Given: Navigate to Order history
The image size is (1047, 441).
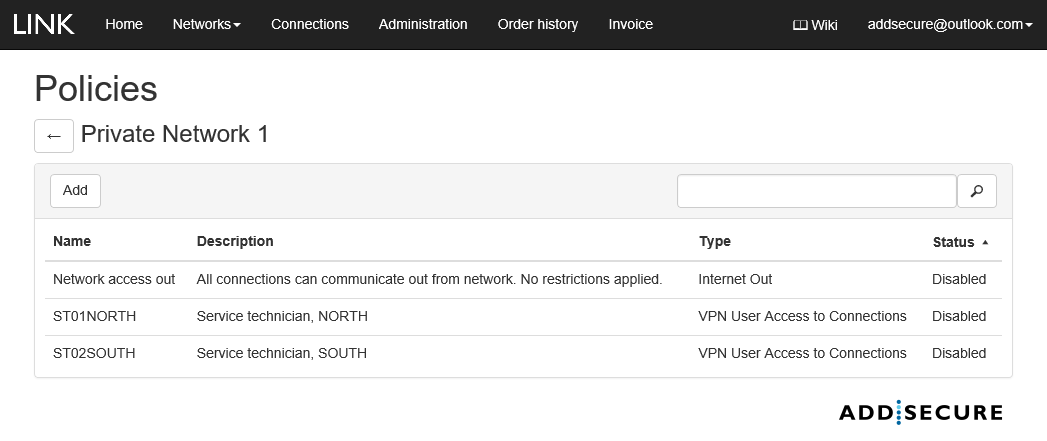Looking at the screenshot, I should pyautogui.click(x=538, y=24).
